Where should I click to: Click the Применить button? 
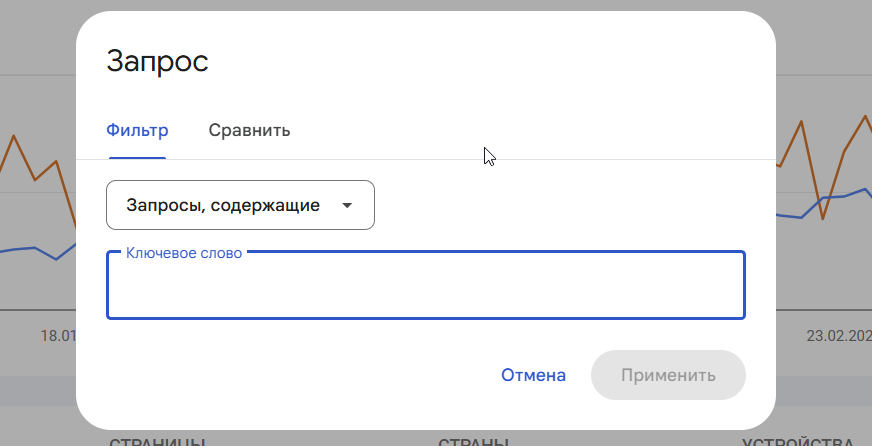pos(668,375)
